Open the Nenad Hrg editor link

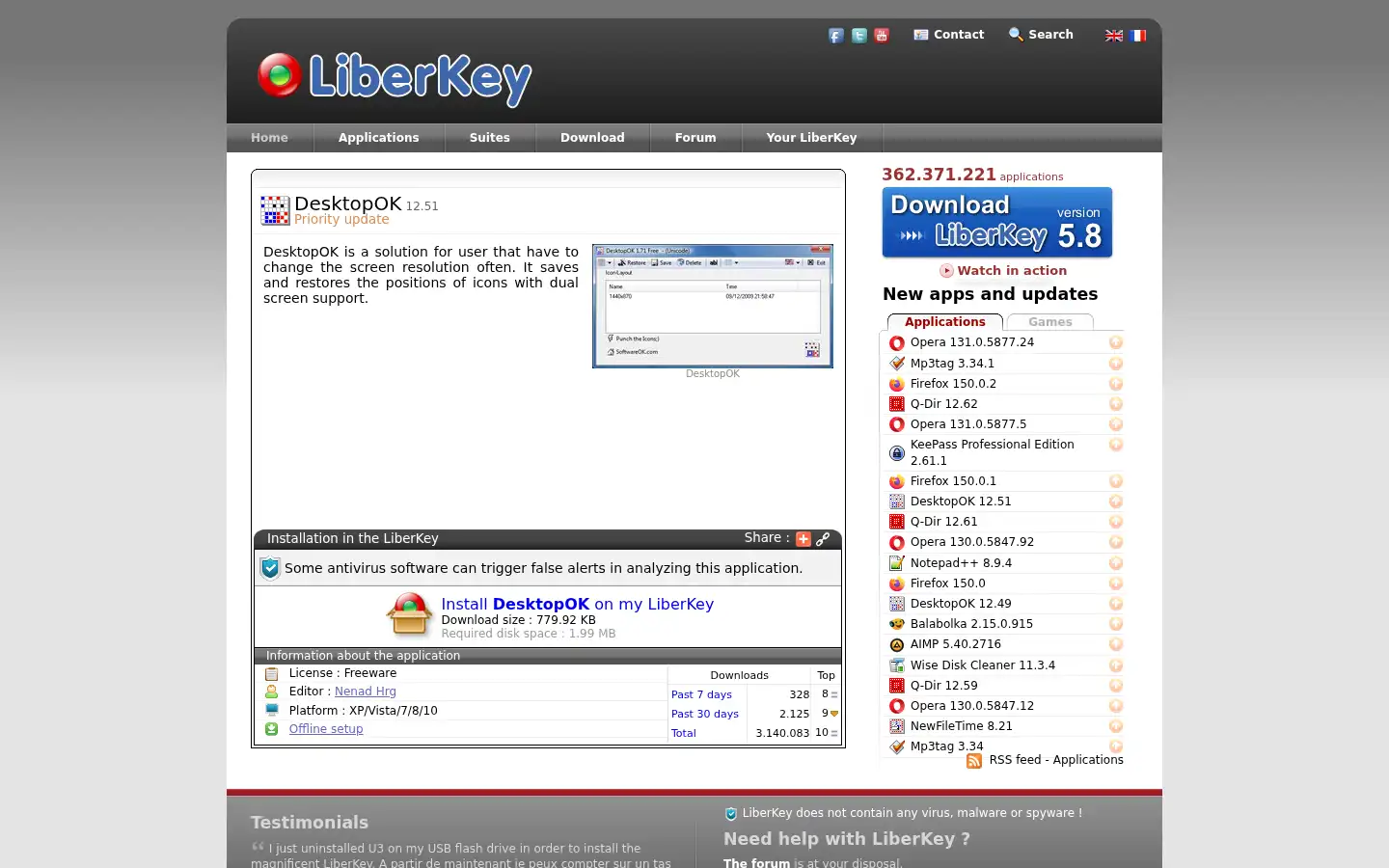[x=366, y=692]
